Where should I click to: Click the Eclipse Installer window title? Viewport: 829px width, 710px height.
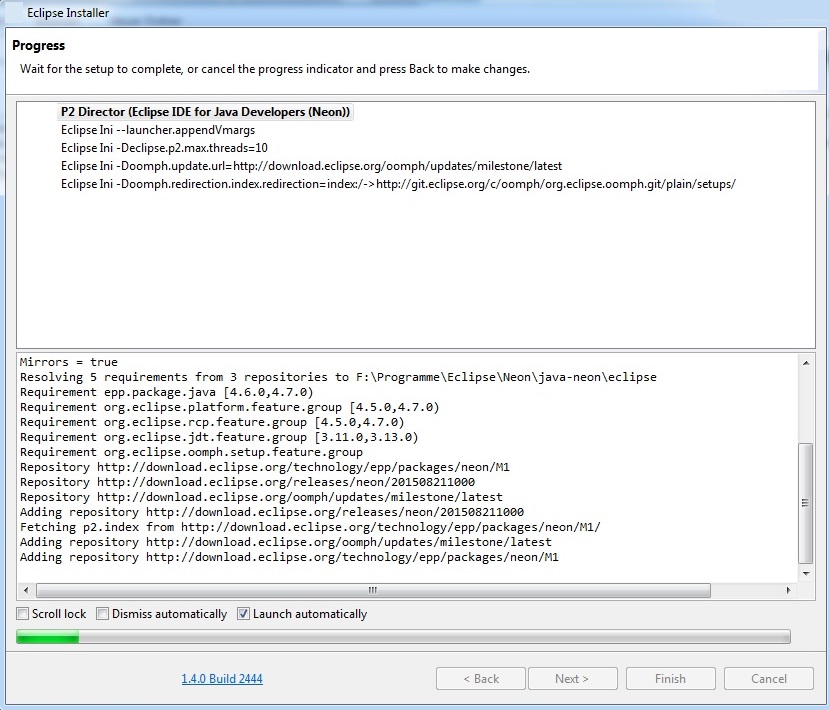pyautogui.click(x=68, y=13)
